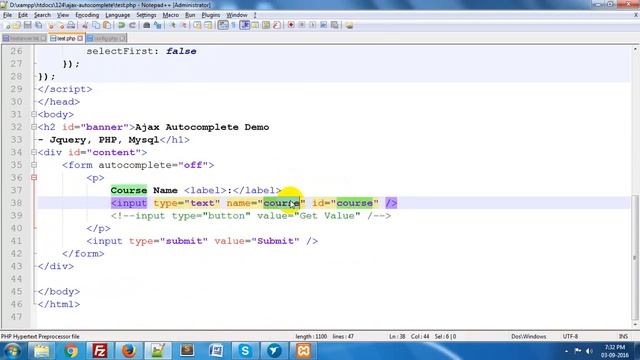Collapse the body fold marker on line 31

(34, 114)
